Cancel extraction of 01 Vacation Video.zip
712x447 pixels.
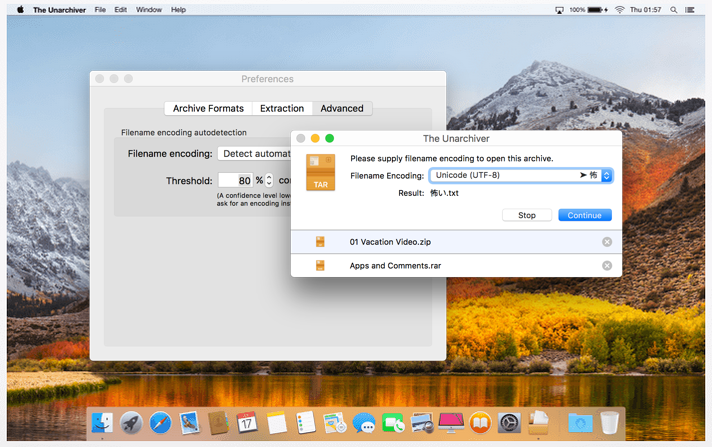tap(607, 242)
